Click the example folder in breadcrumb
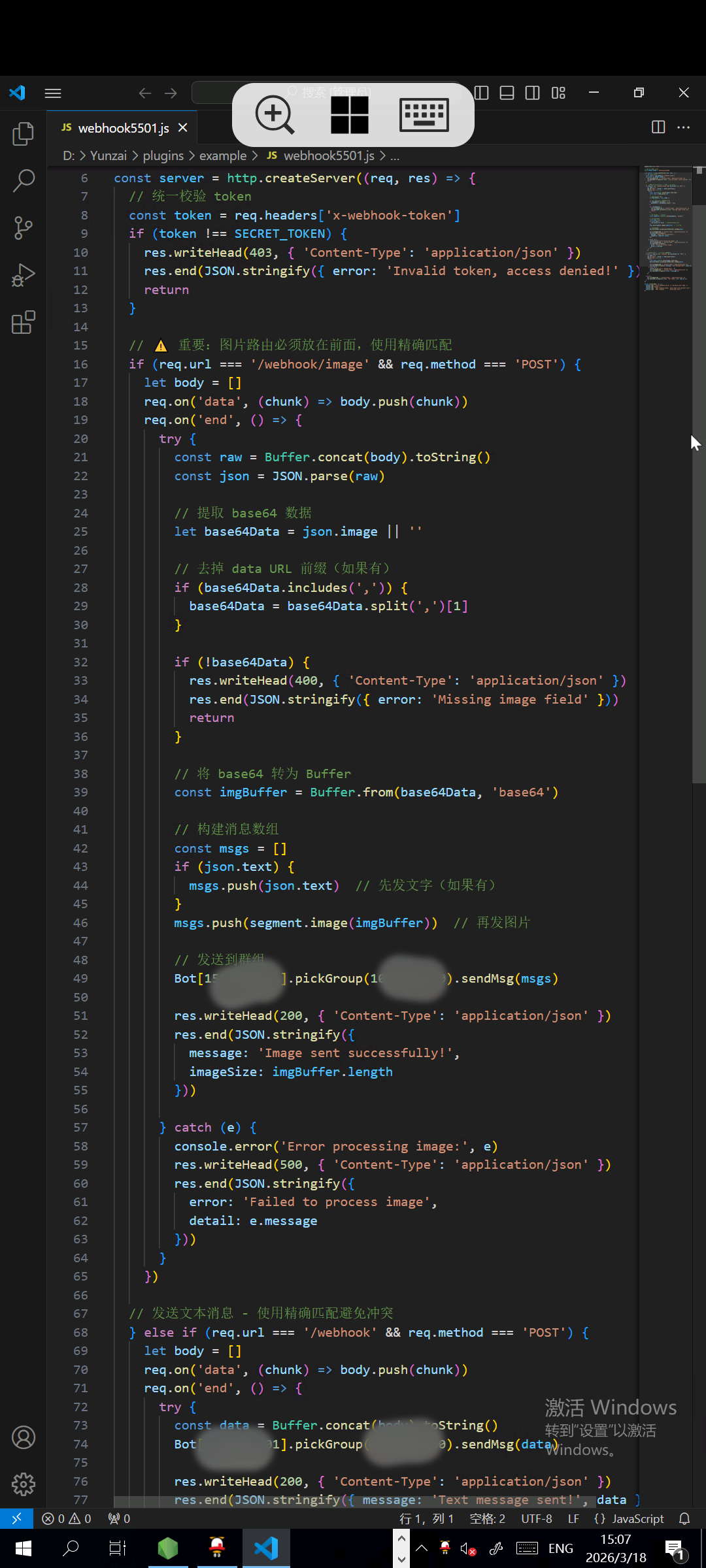Image resolution: width=706 pixels, height=1568 pixels. [x=222, y=155]
